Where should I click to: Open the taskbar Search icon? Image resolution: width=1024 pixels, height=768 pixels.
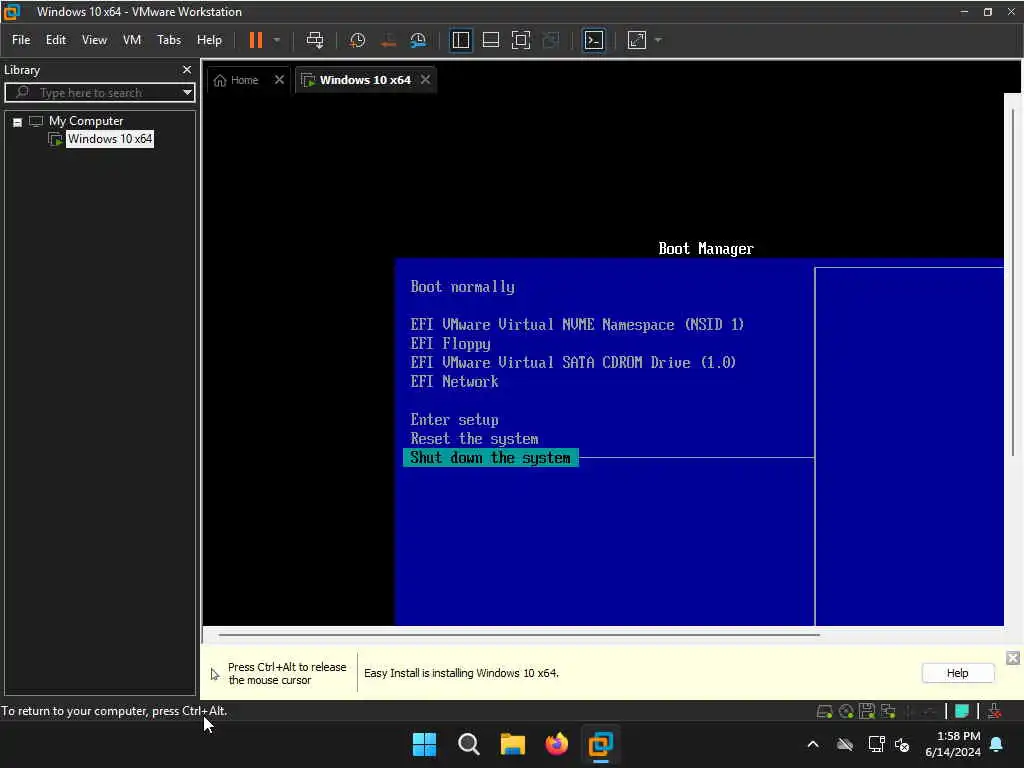[468, 744]
